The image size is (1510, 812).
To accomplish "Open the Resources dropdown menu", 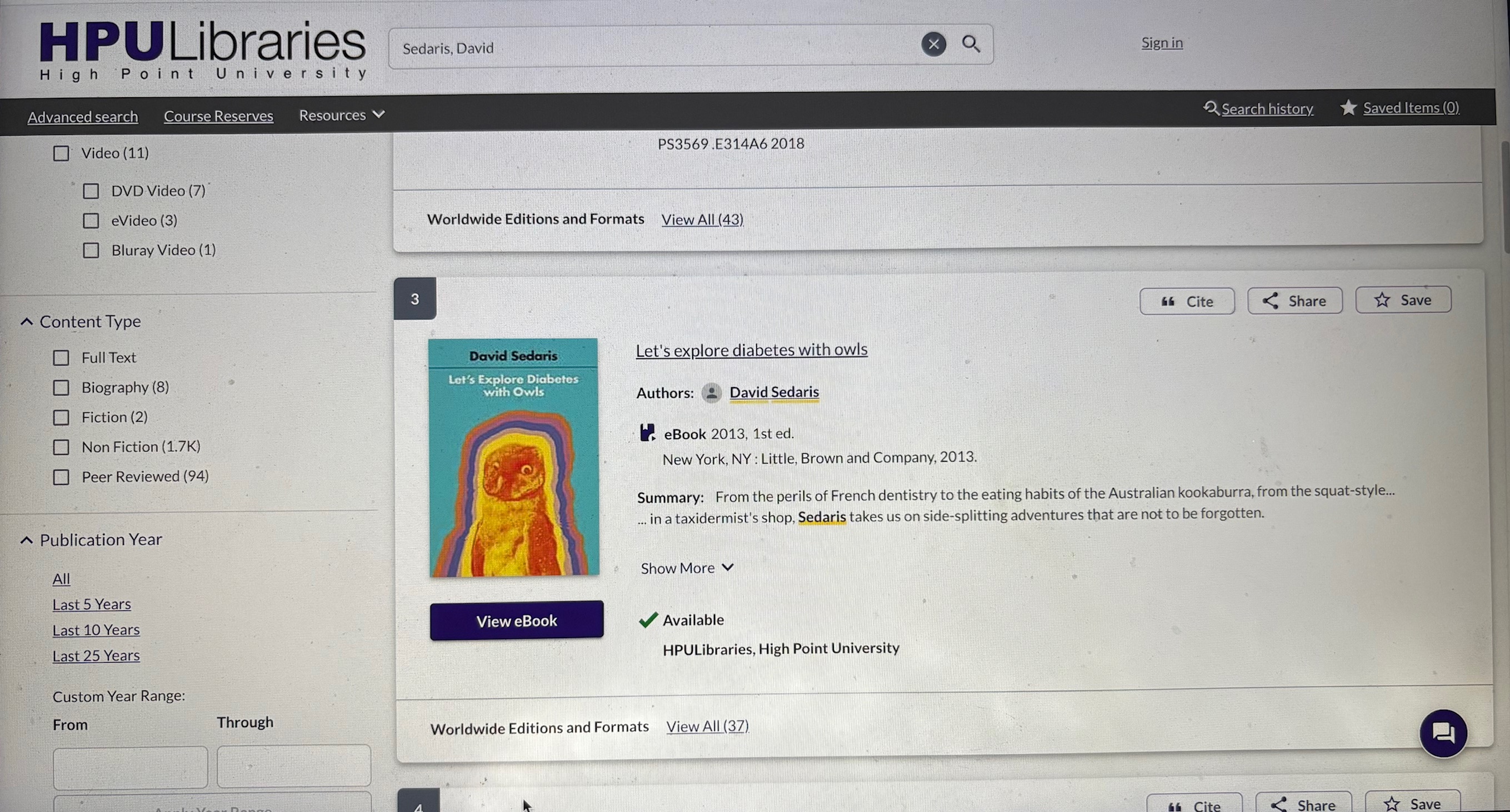I will click(342, 115).
